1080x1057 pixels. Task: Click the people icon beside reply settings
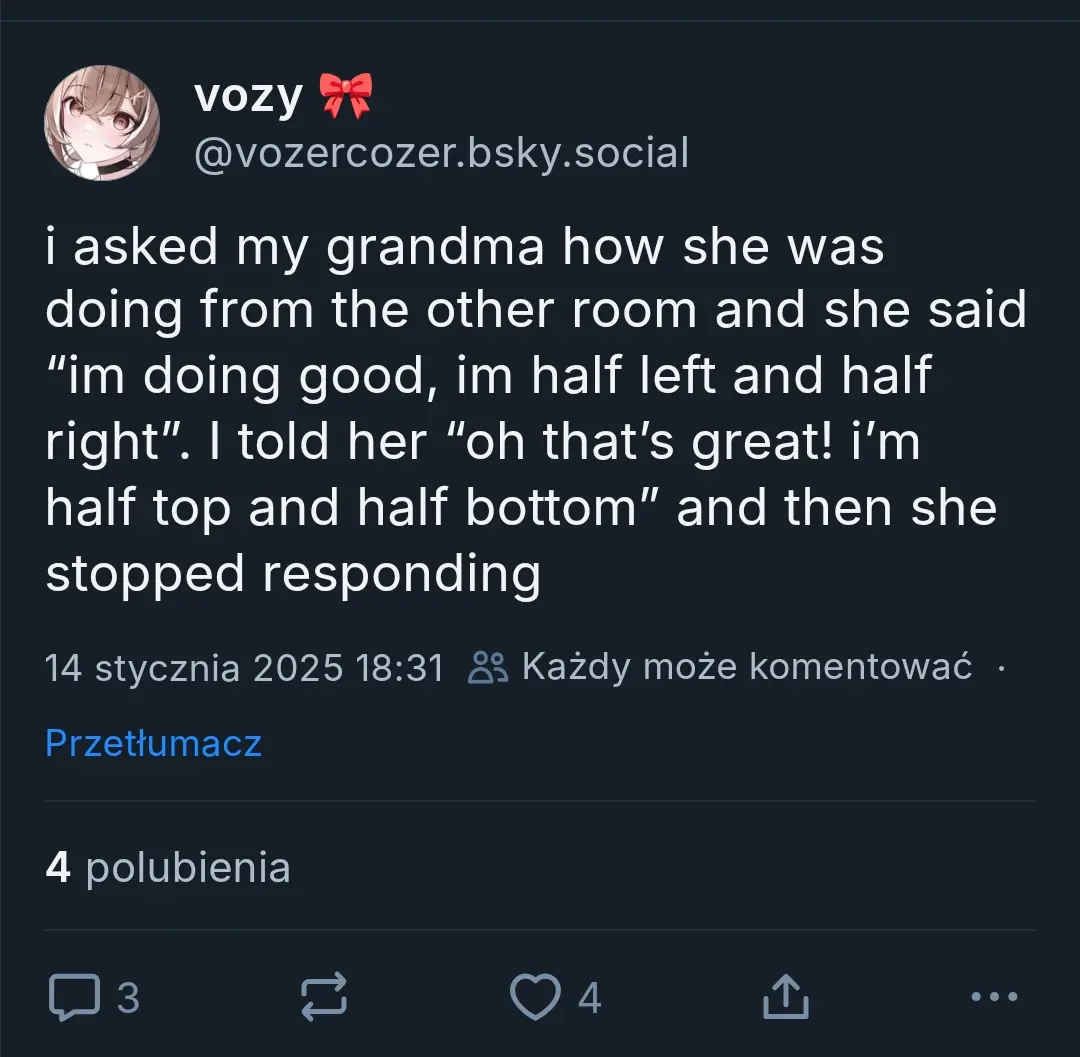click(x=489, y=667)
